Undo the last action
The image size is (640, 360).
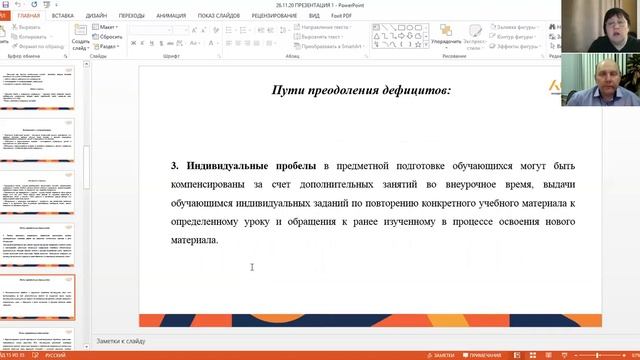point(18,4)
